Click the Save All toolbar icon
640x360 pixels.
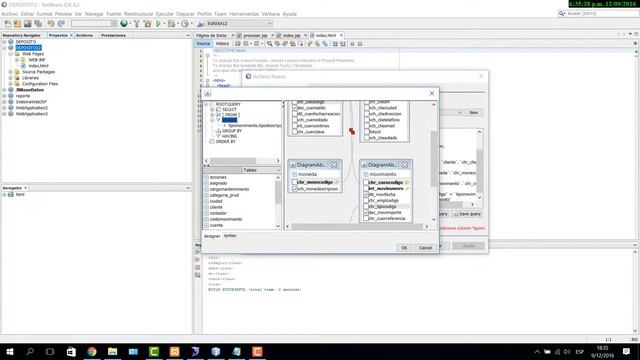(38, 24)
